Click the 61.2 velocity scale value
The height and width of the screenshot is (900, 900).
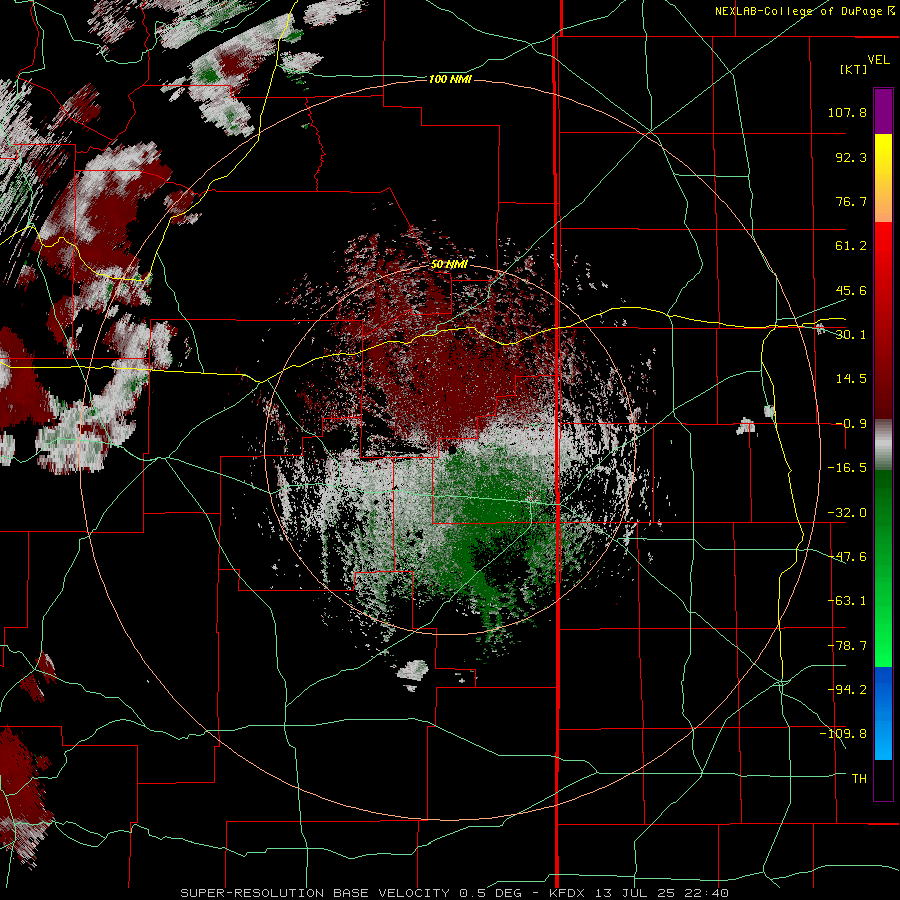point(851,246)
